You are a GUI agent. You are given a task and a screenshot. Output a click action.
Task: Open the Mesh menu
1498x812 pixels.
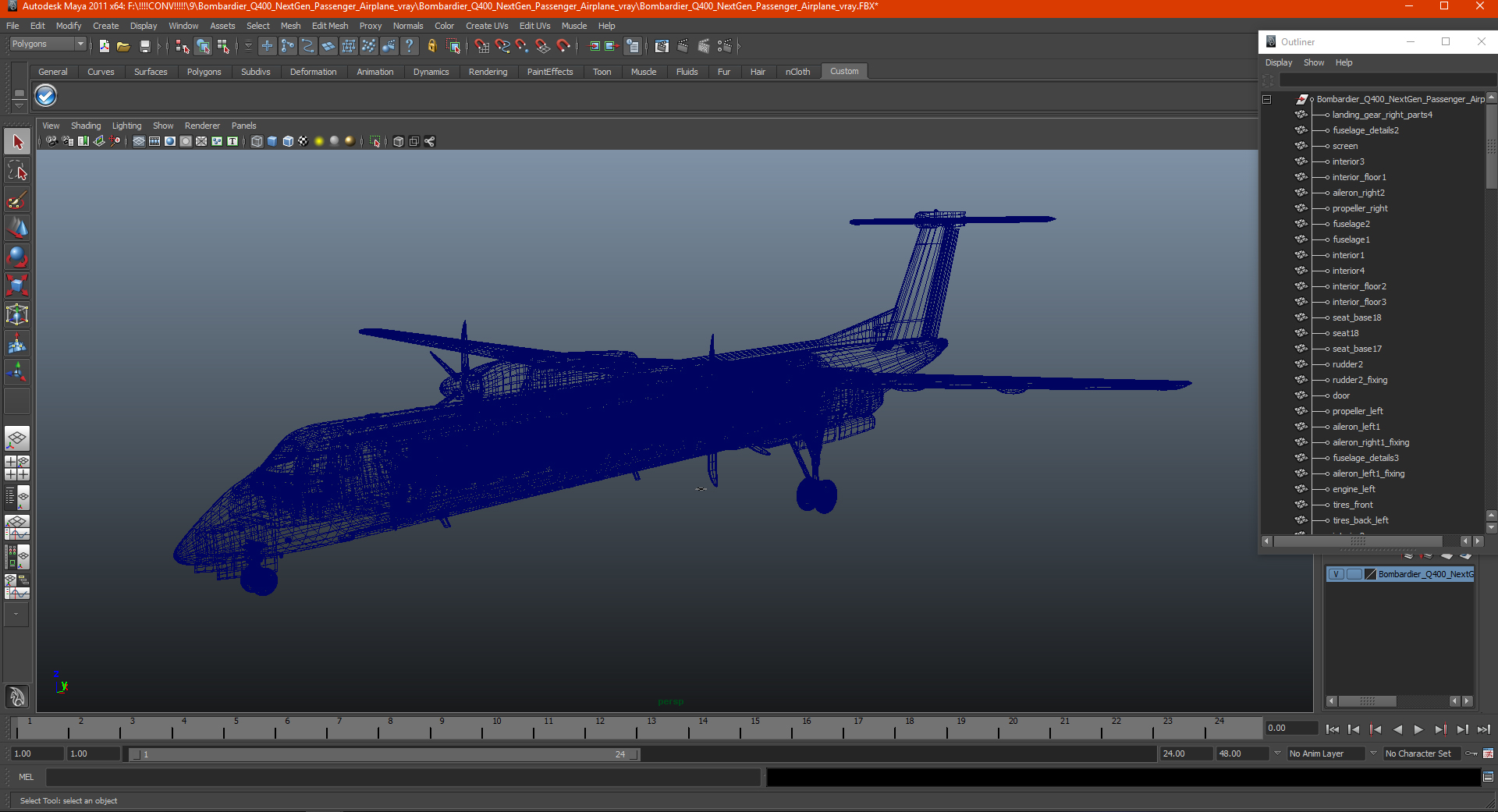tap(290, 26)
